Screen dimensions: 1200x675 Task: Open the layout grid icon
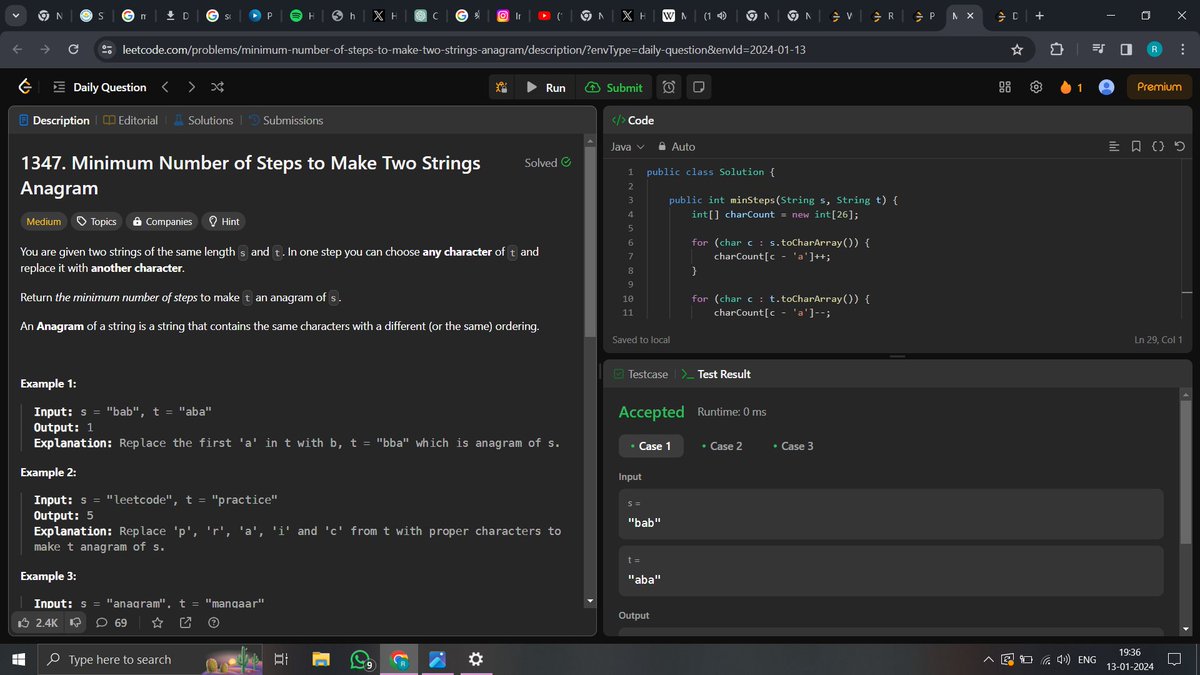1006,87
